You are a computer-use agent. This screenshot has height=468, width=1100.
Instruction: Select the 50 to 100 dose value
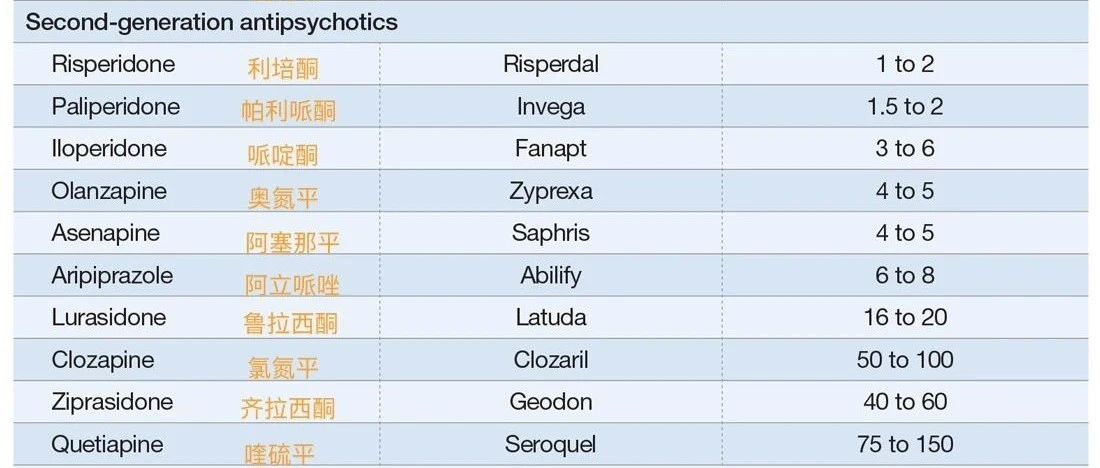(905, 360)
